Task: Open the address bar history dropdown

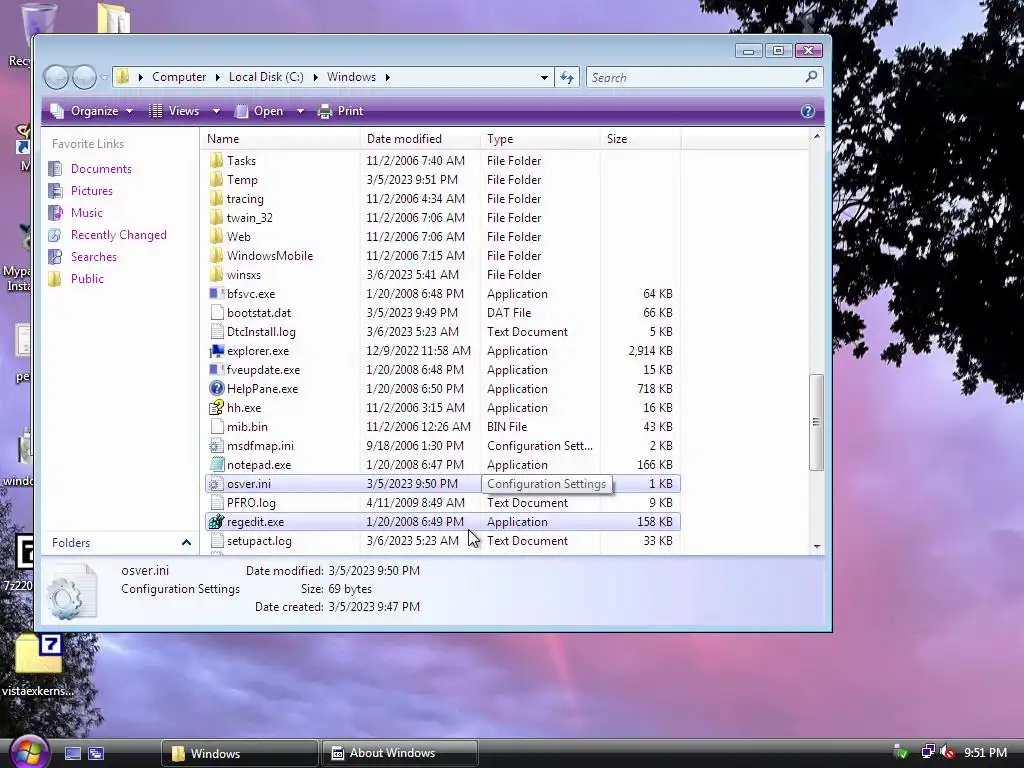Action: point(544,78)
